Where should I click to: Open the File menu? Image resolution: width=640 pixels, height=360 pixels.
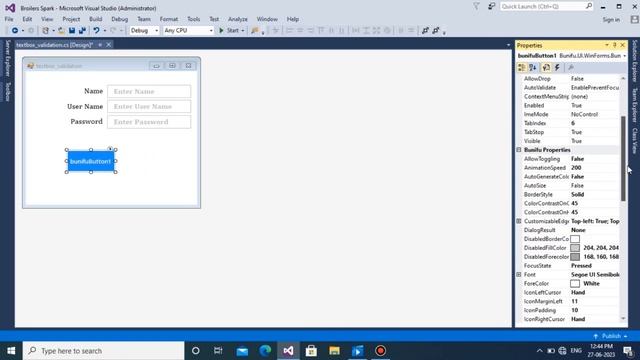click(9, 19)
